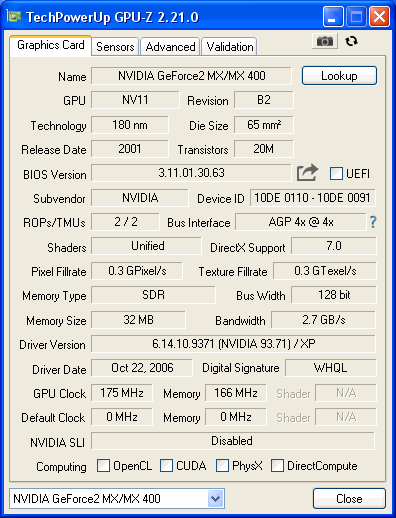Click the Bus Interface question mark

click(x=373, y=222)
